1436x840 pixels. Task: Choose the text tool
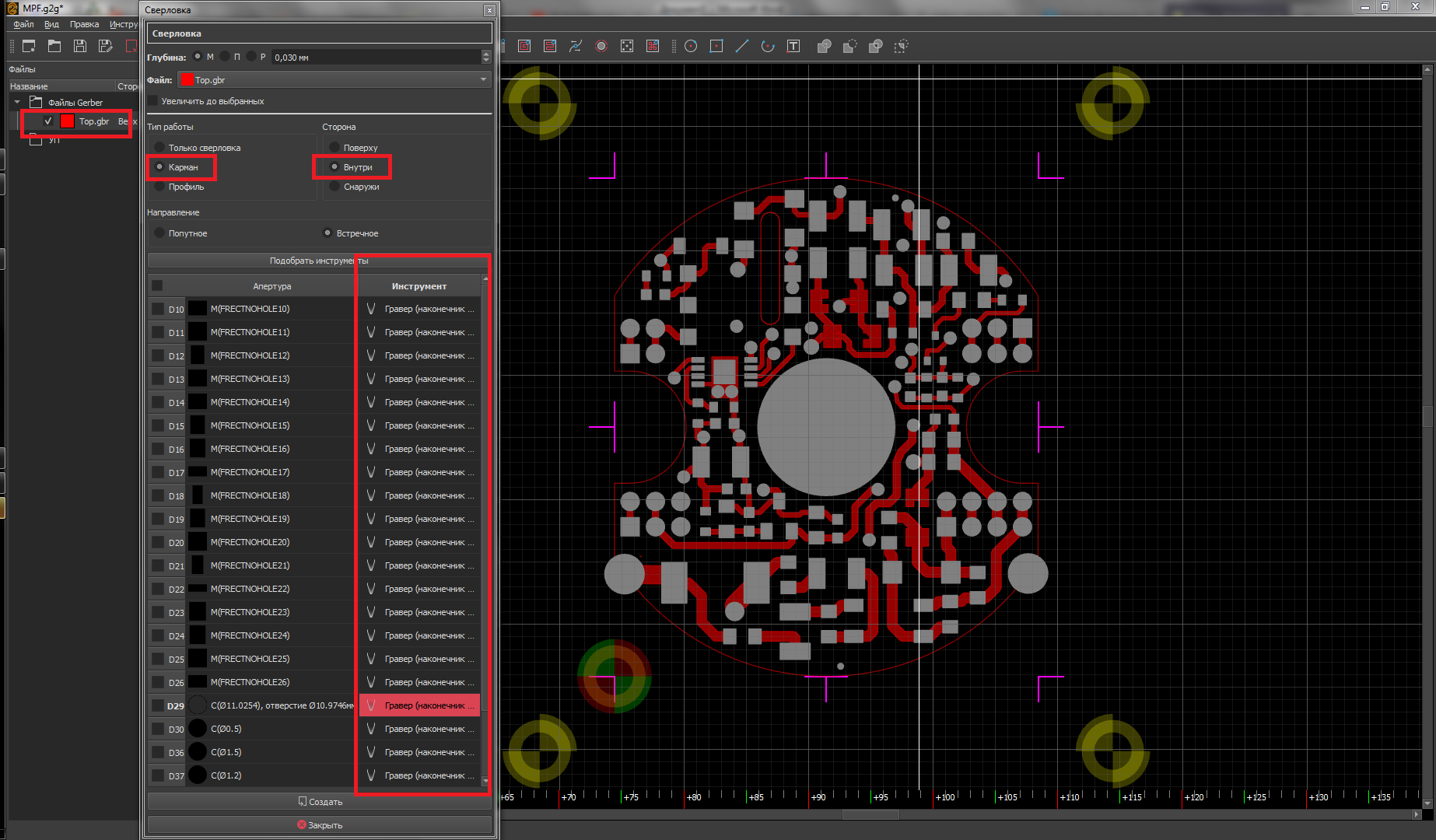793,46
